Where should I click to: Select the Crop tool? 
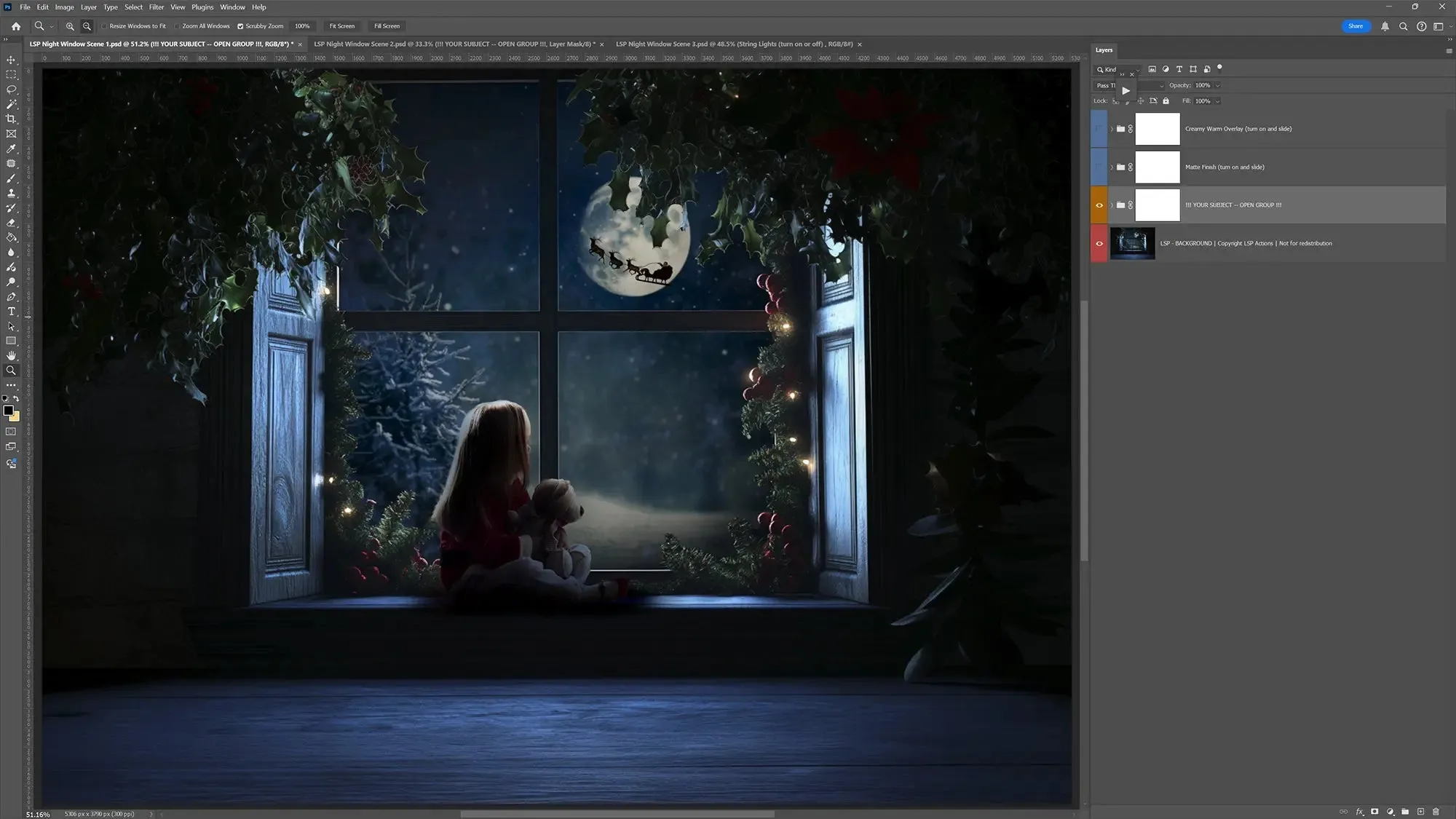(x=11, y=119)
